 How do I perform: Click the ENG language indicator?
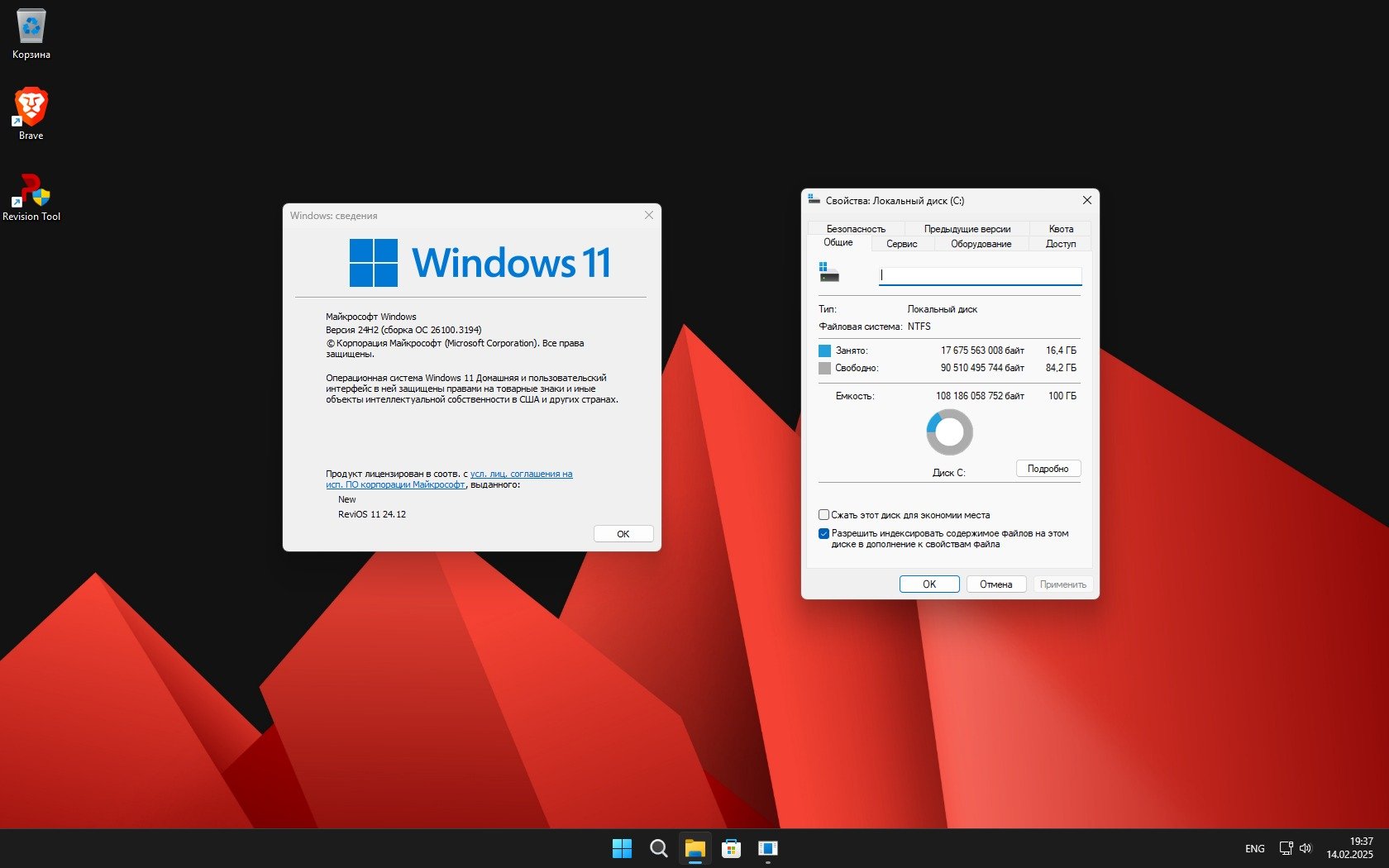[x=1254, y=848]
